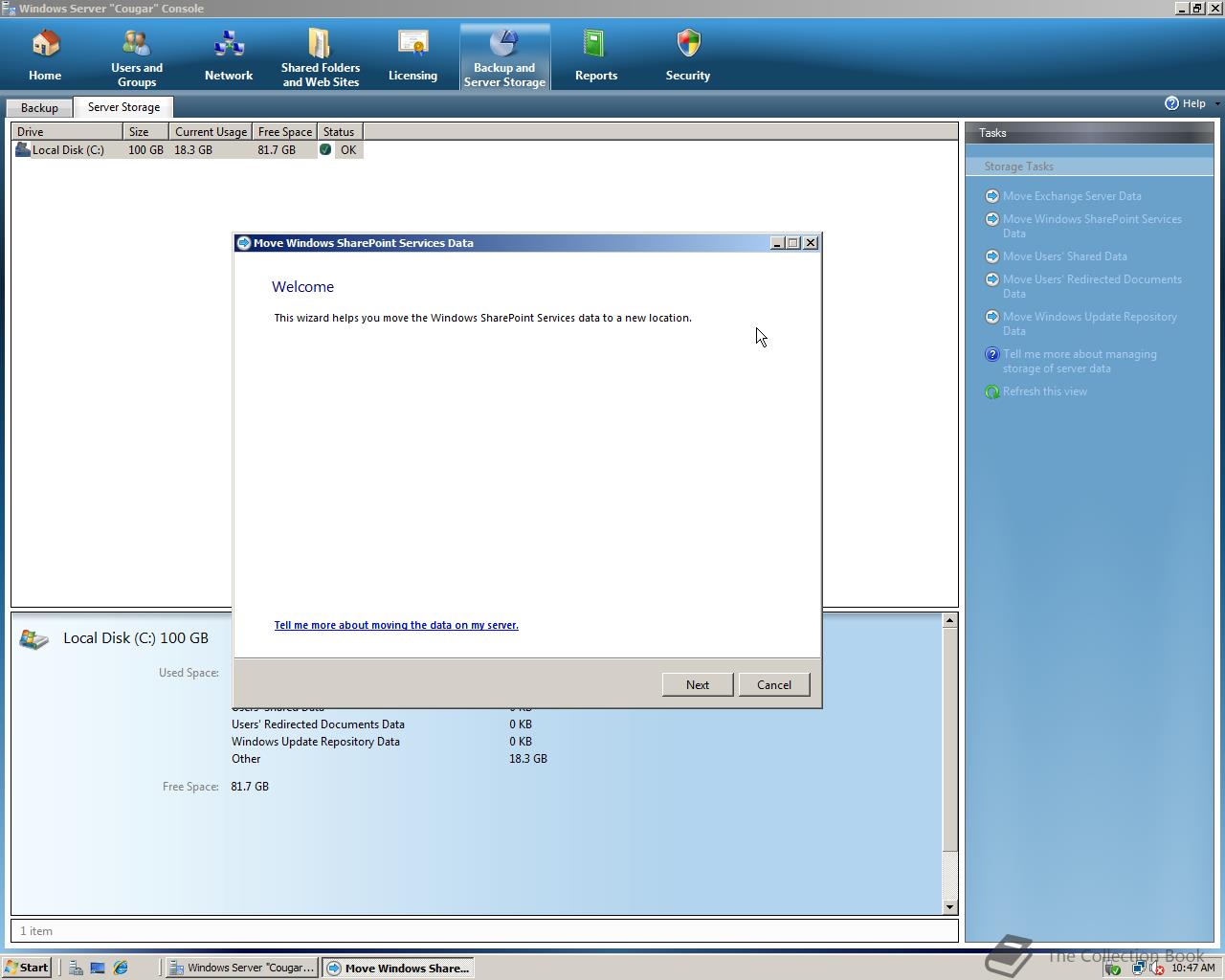Click the Server Manager quick launch icon

[75, 968]
